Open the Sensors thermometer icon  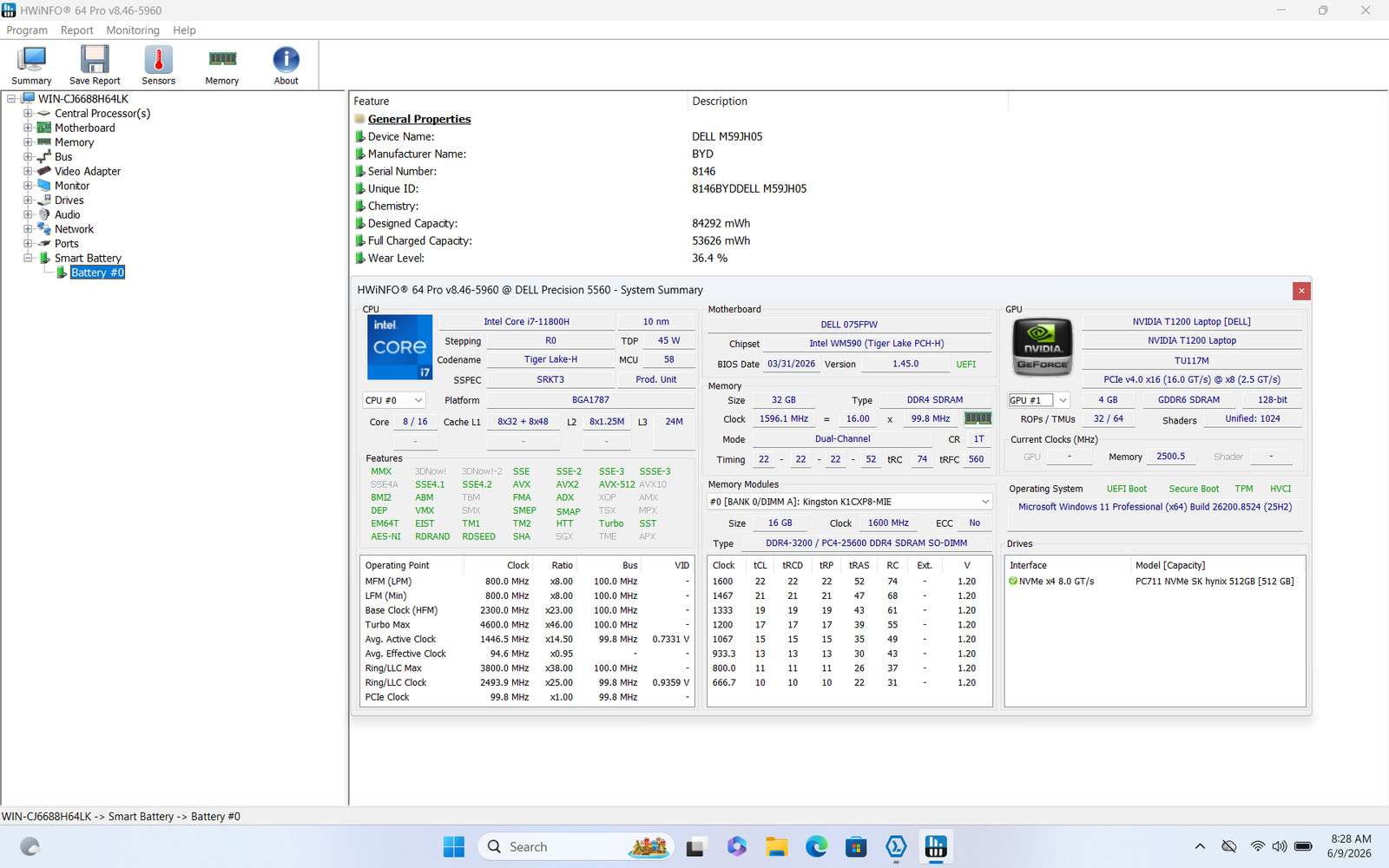coord(158,65)
